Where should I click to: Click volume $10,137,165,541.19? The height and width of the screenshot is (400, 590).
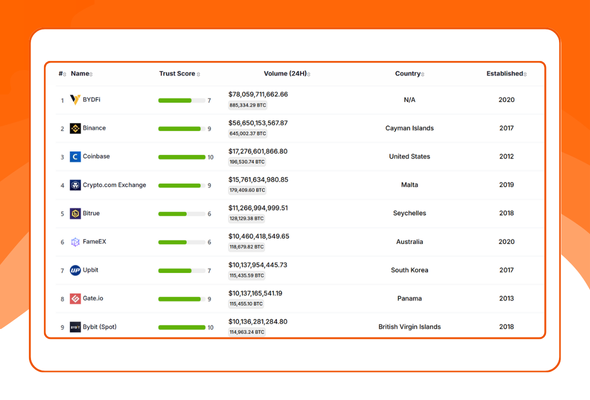pyautogui.click(x=255, y=293)
